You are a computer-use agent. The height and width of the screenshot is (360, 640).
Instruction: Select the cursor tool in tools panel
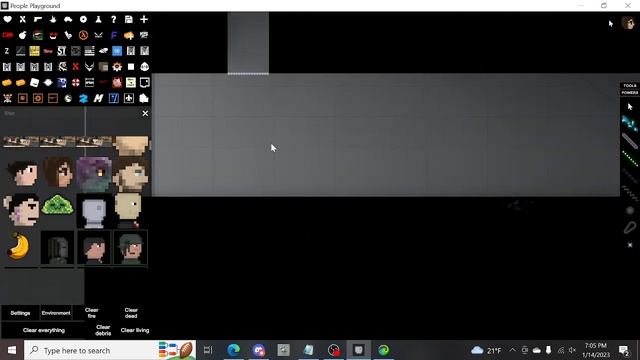630,107
